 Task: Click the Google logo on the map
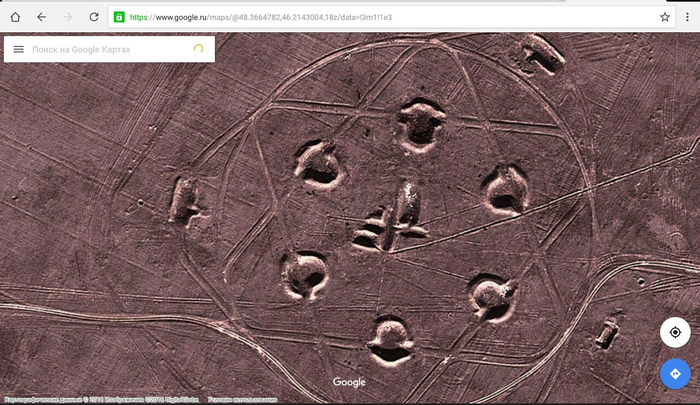(x=349, y=382)
